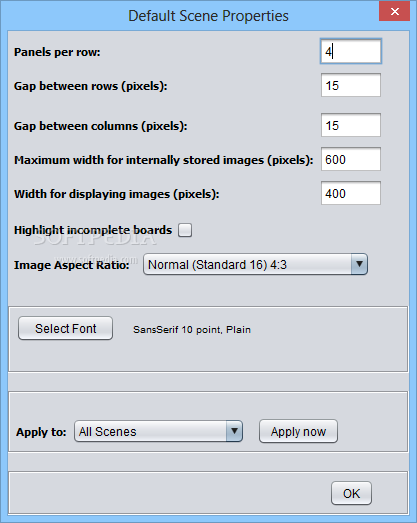Expand the Image Aspect Ratio dropdown arrow
Screen dimensions: 417x523
tap(359, 264)
